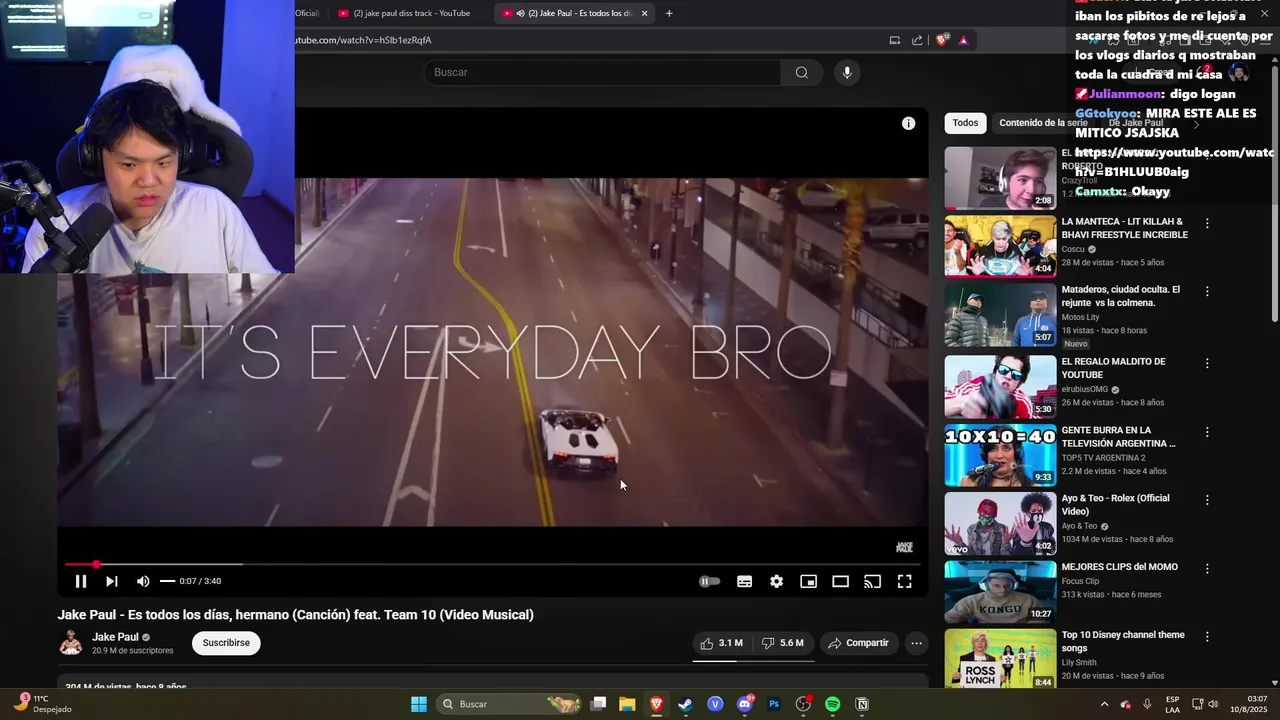Like the video (3.1 M)
This screenshot has width=1280, height=720.
[721, 643]
